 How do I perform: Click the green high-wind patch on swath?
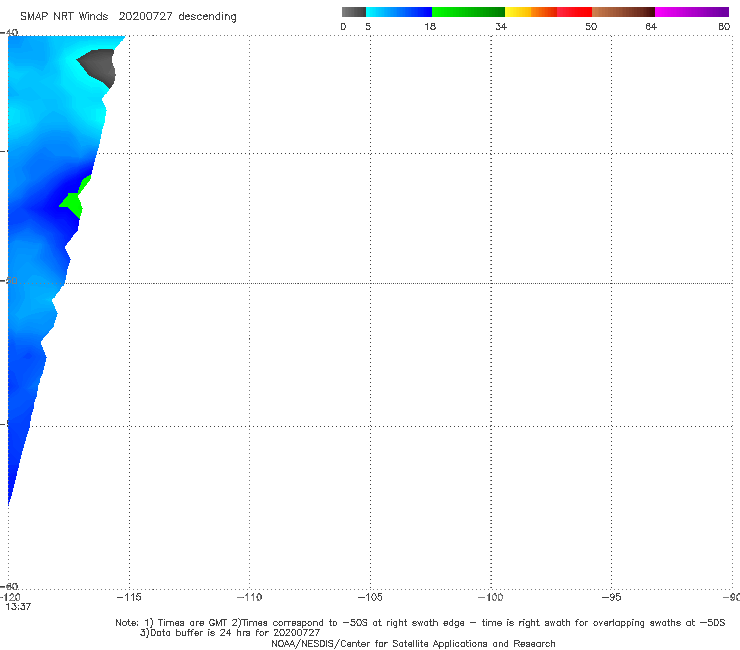72,204
